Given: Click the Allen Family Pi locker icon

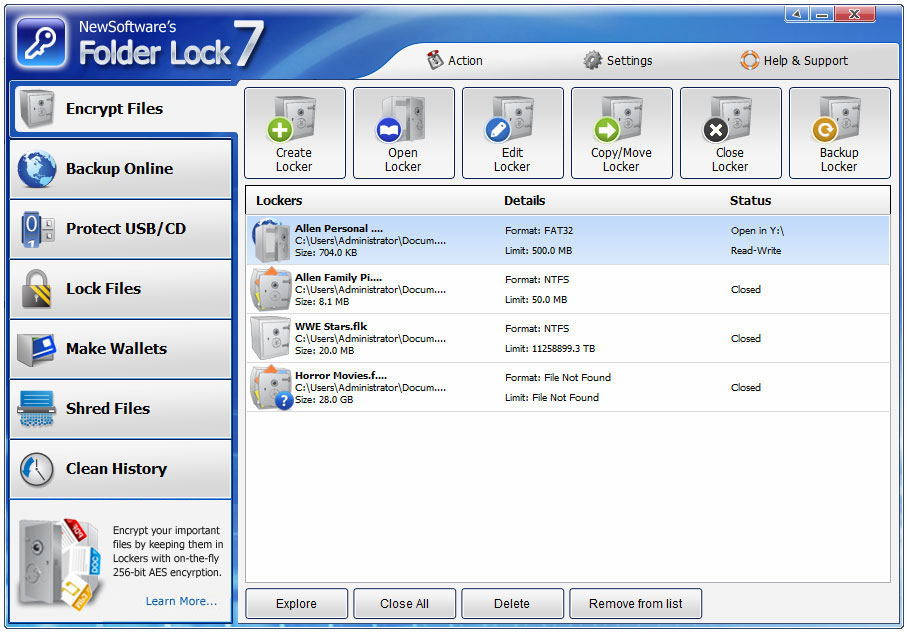Looking at the screenshot, I should [x=271, y=289].
